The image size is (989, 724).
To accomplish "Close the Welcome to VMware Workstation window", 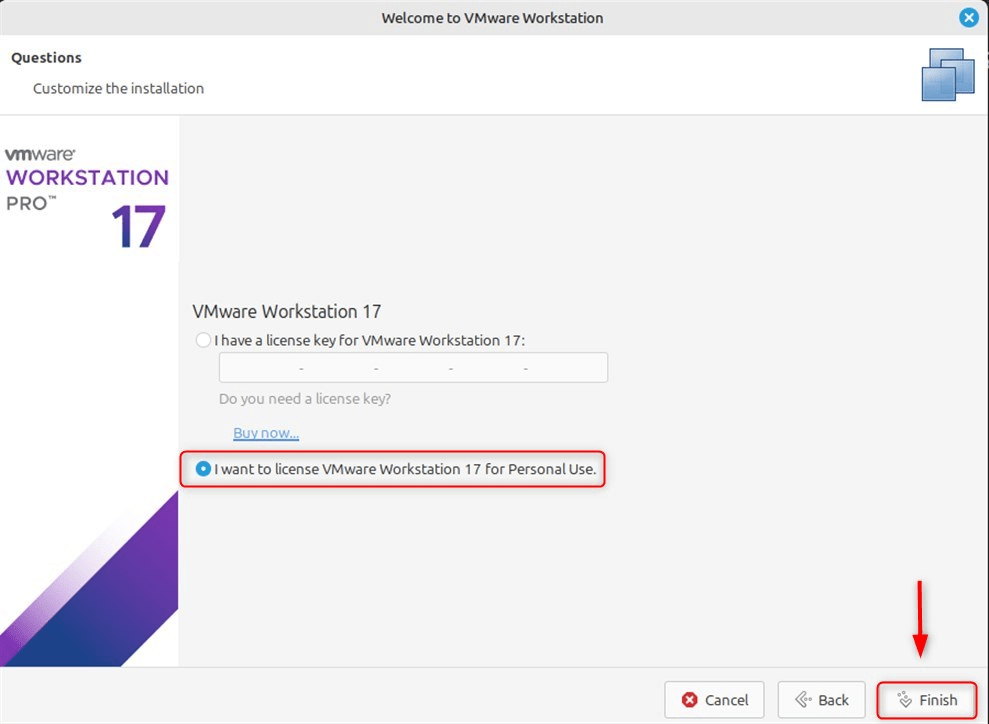I will point(968,18).
